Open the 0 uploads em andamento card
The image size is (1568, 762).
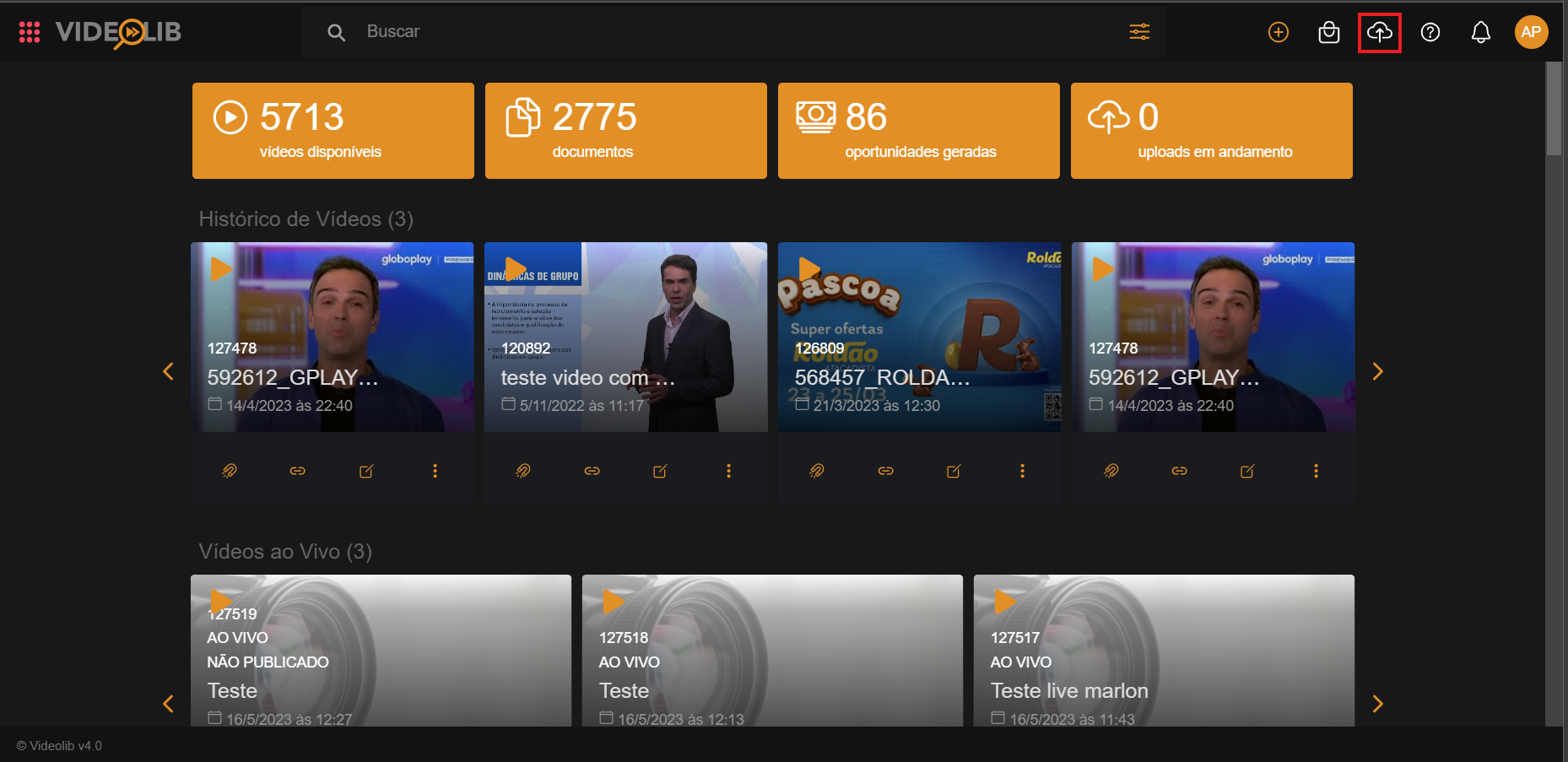(1212, 131)
